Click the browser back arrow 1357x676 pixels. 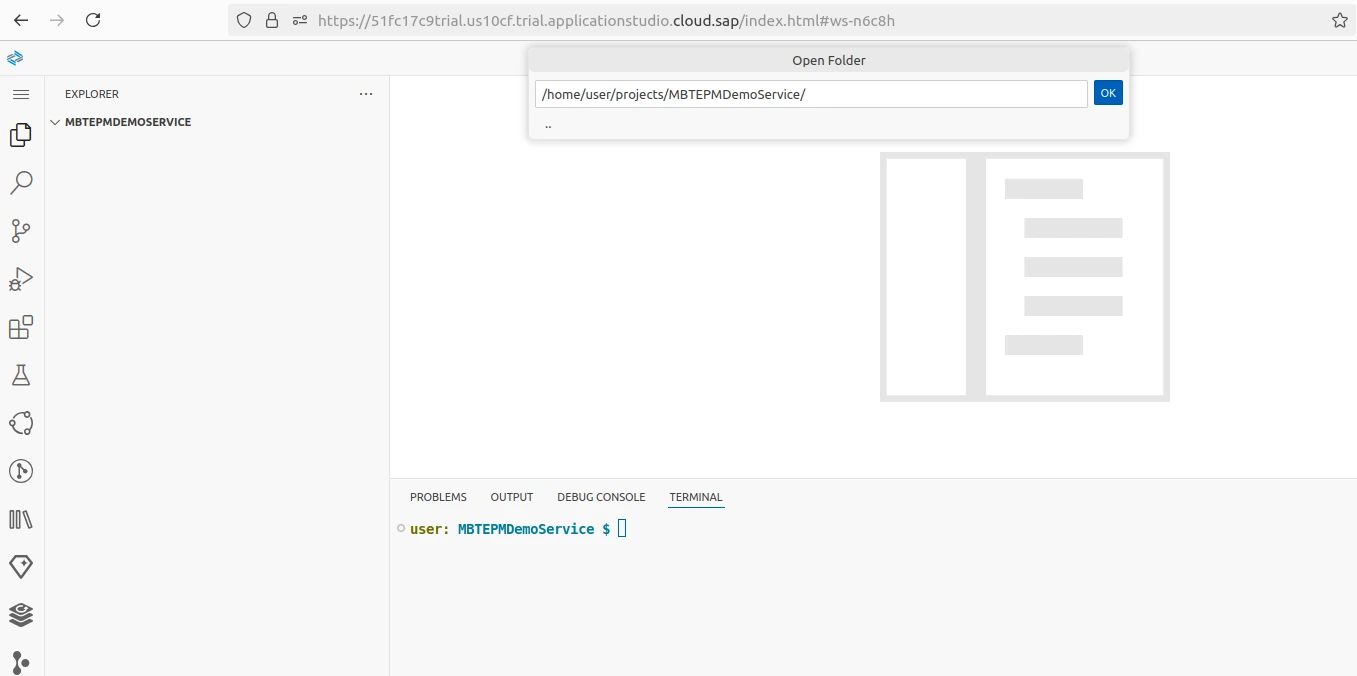pos(21,20)
